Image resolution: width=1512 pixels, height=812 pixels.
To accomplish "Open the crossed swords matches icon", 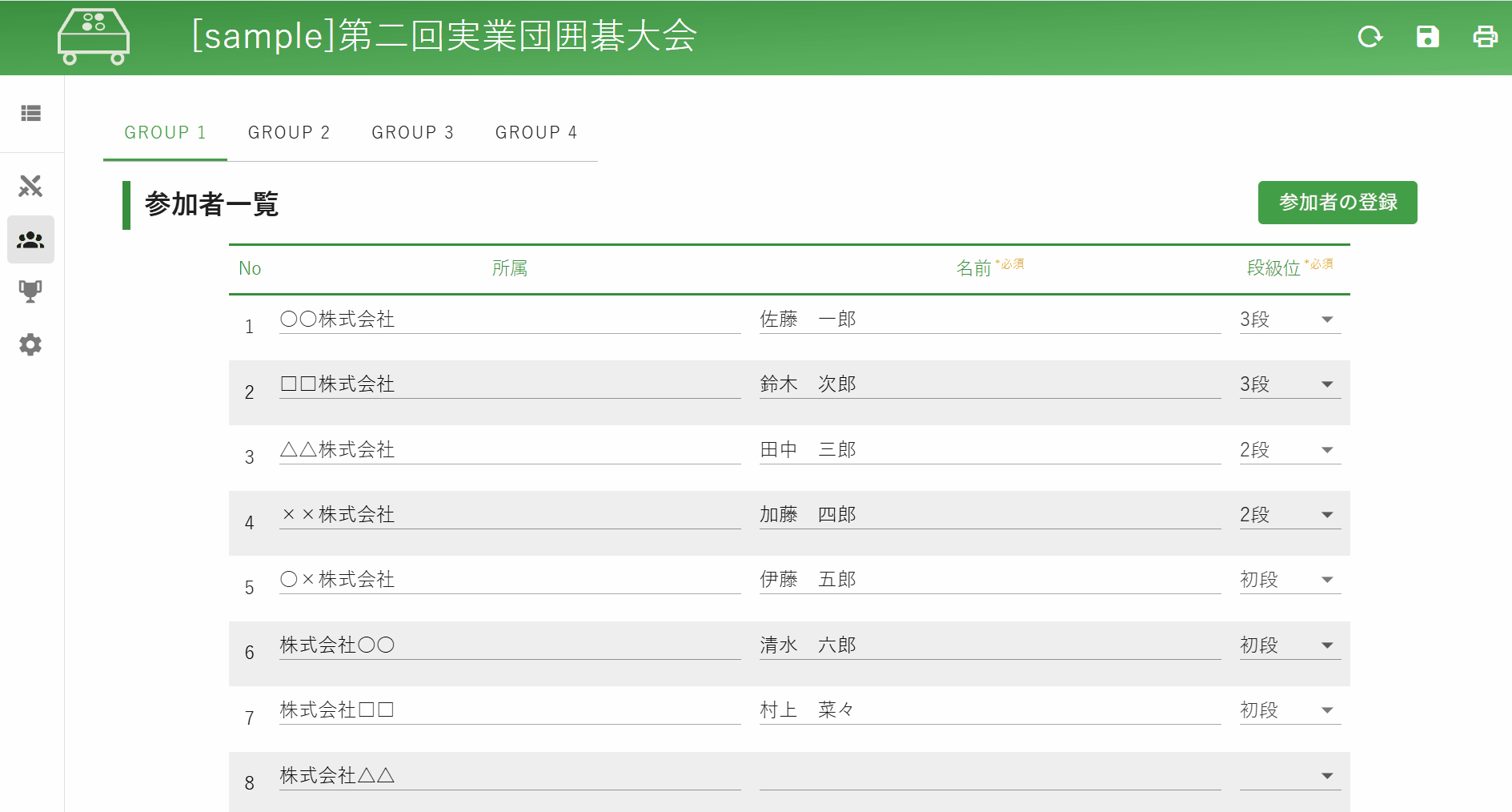I will (30, 186).
